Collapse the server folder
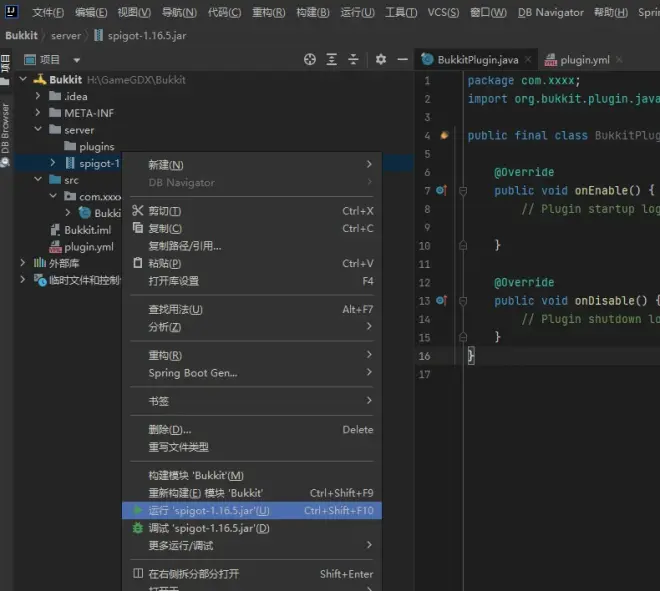This screenshot has height=591, width=660. point(38,129)
